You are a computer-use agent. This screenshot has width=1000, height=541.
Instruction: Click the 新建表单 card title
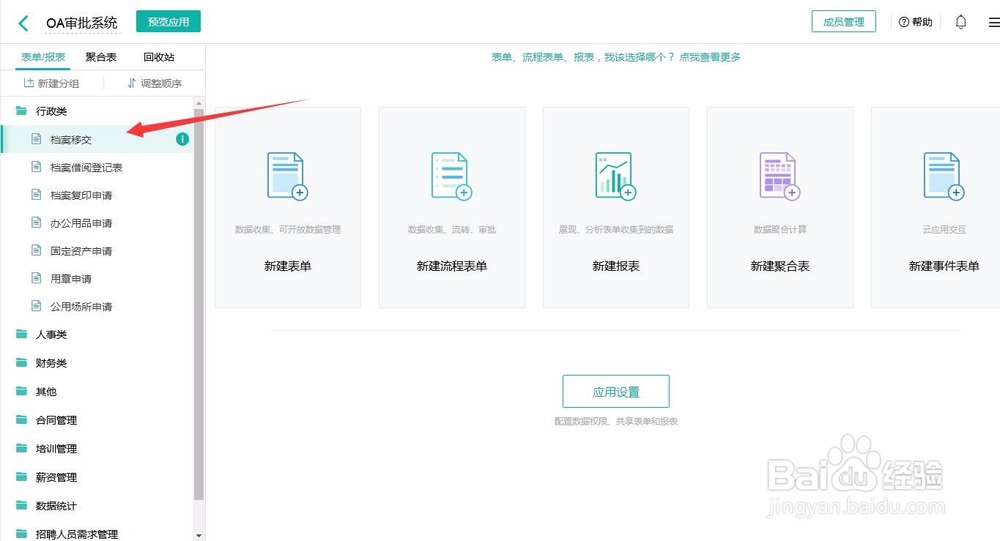click(288, 267)
